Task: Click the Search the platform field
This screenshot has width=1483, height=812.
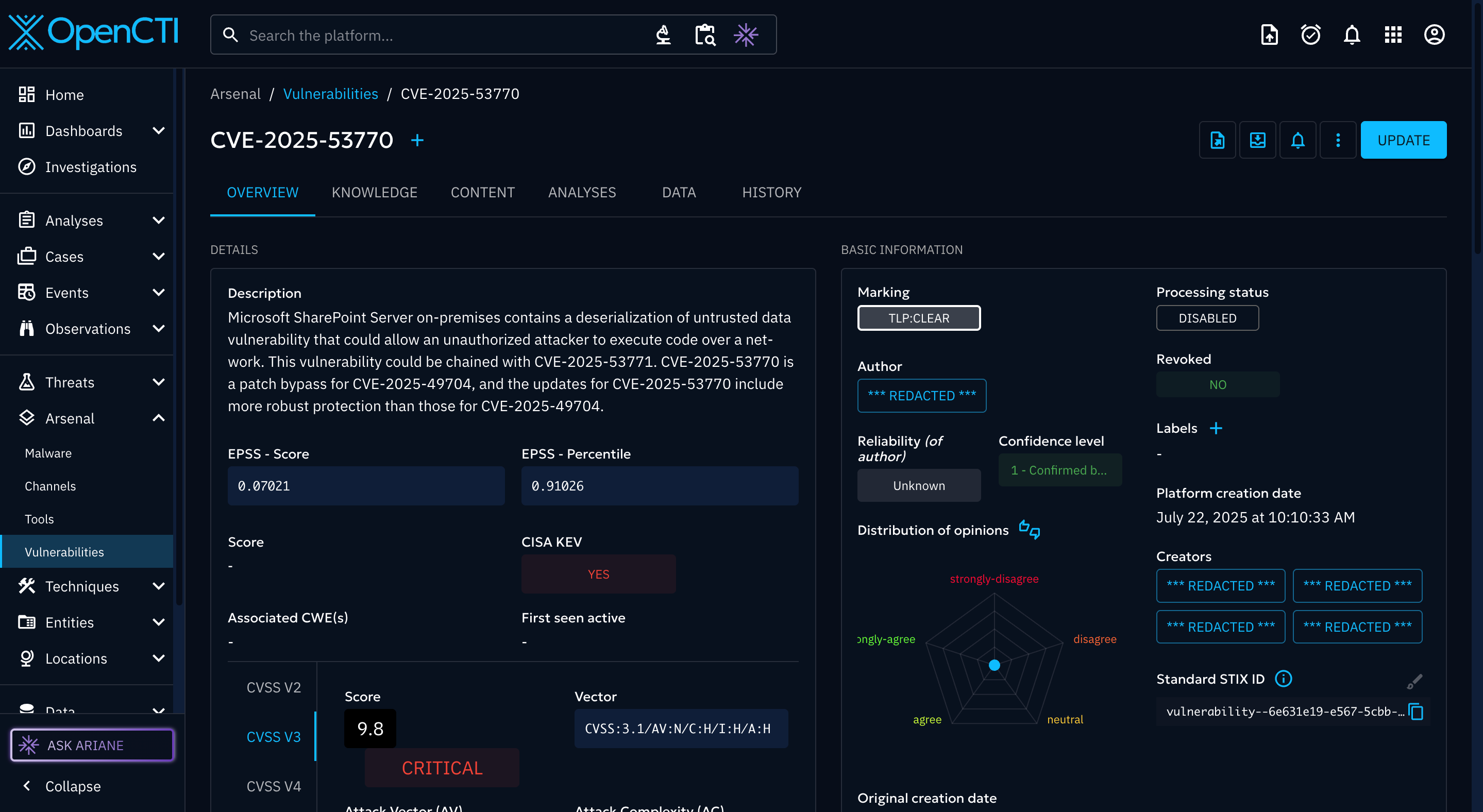Action: [x=437, y=35]
